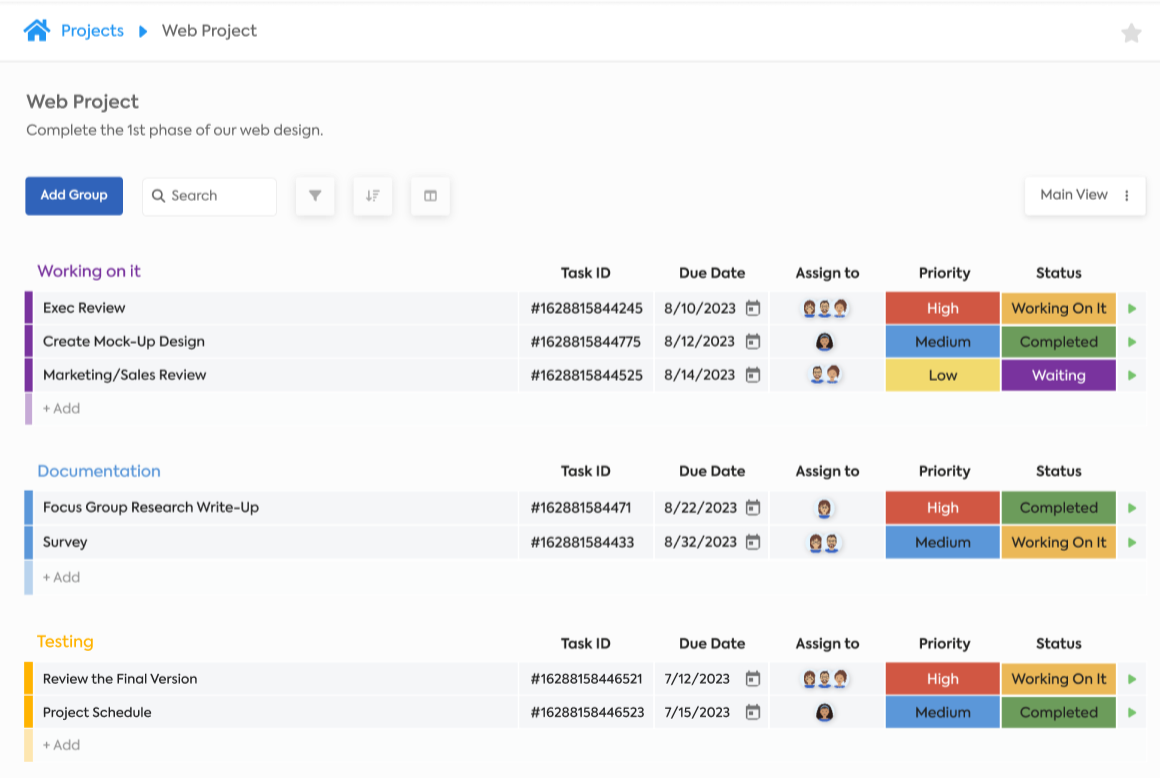Open calendar for Create Mock-Up Design due date
The width and height of the screenshot is (1160, 778).
pyautogui.click(x=752, y=342)
